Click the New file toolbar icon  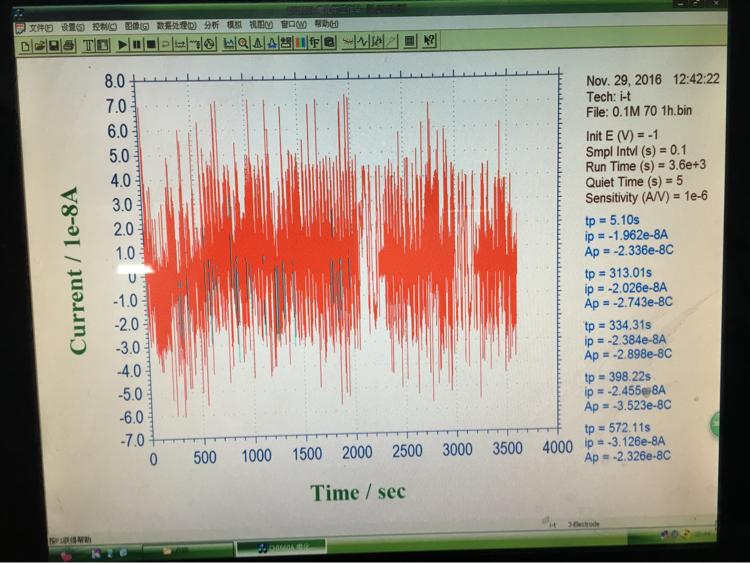coord(25,46)
